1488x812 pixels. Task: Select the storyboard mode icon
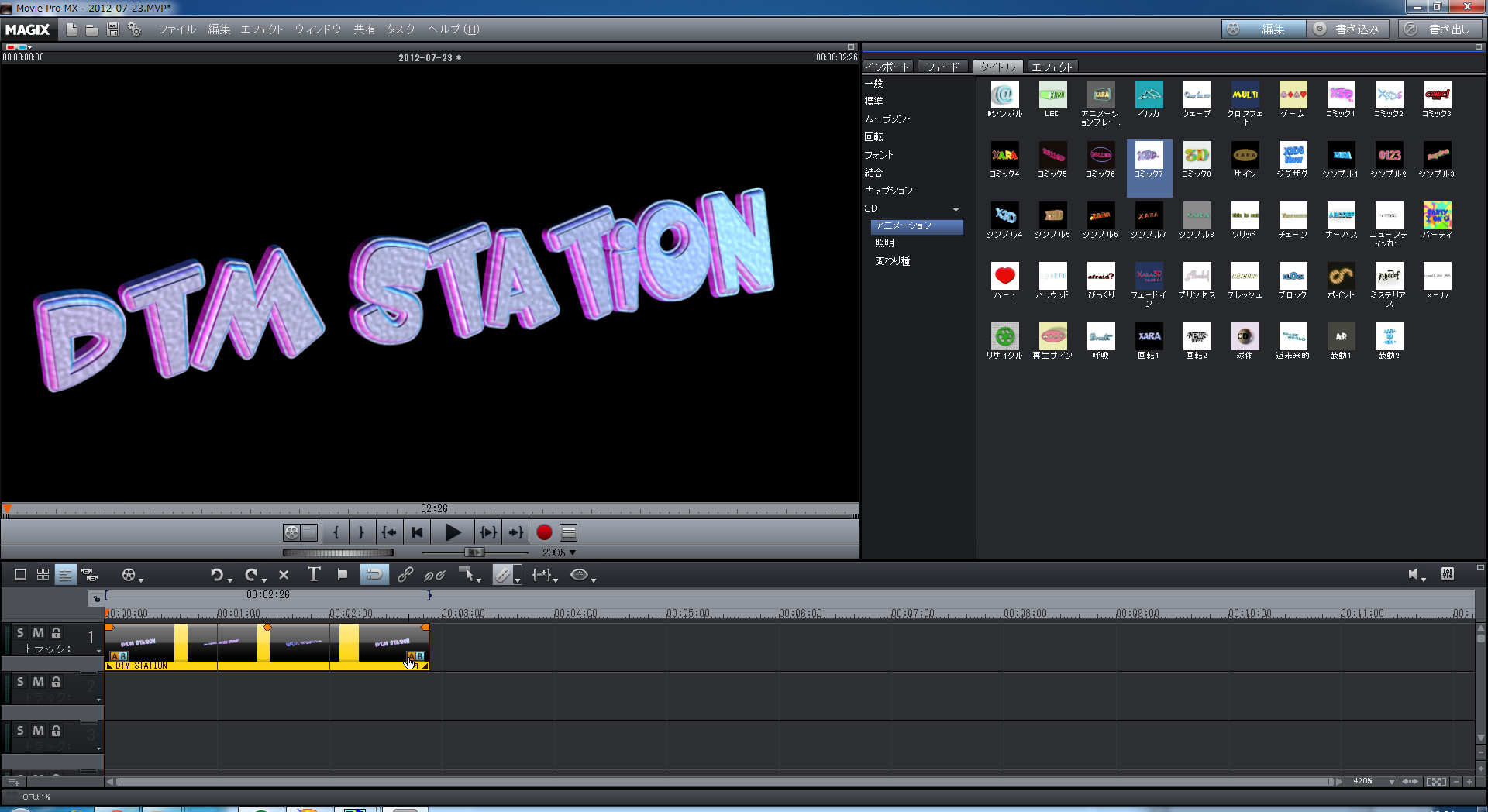click(21, 574)
